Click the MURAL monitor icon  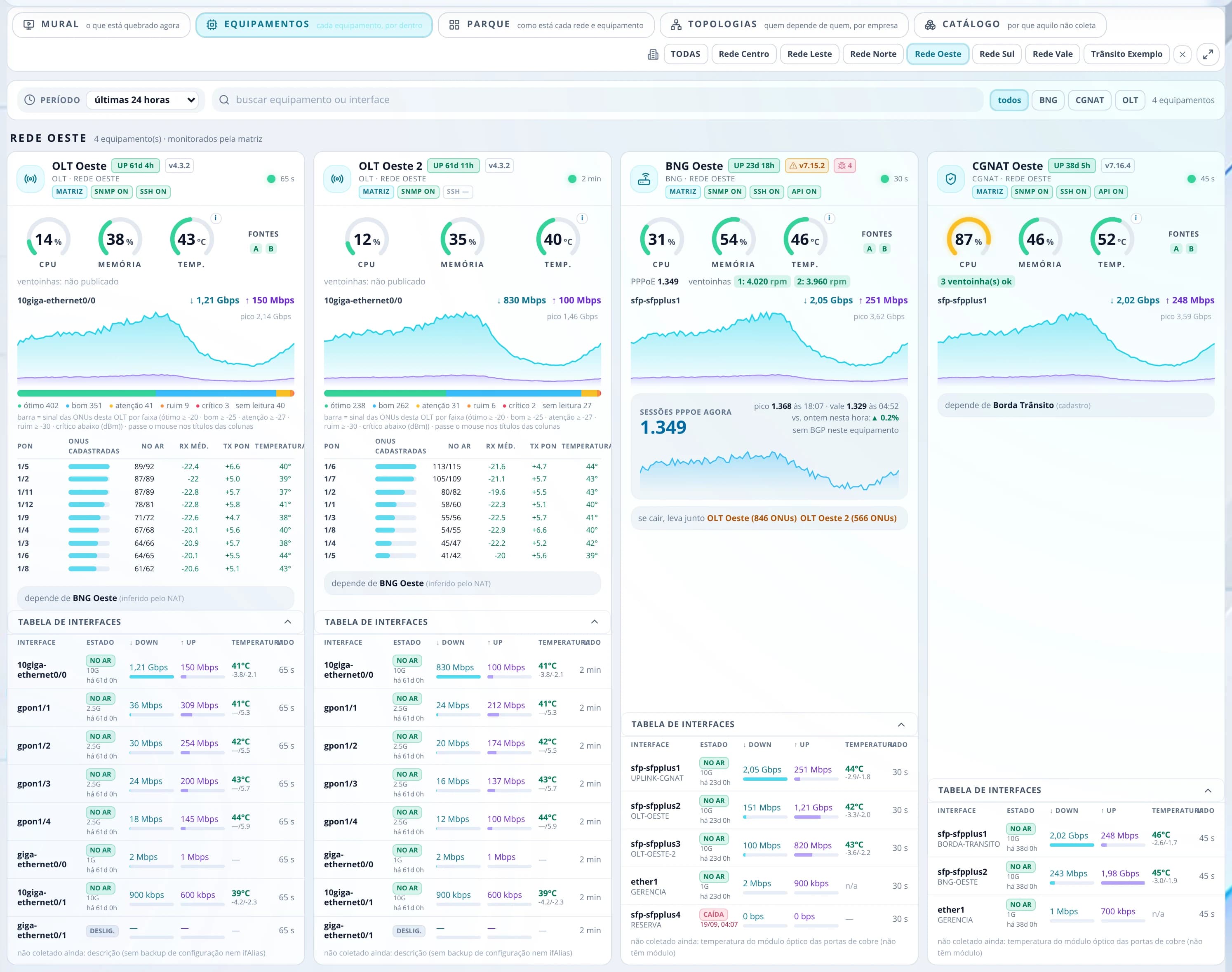[x=28, y=24]
